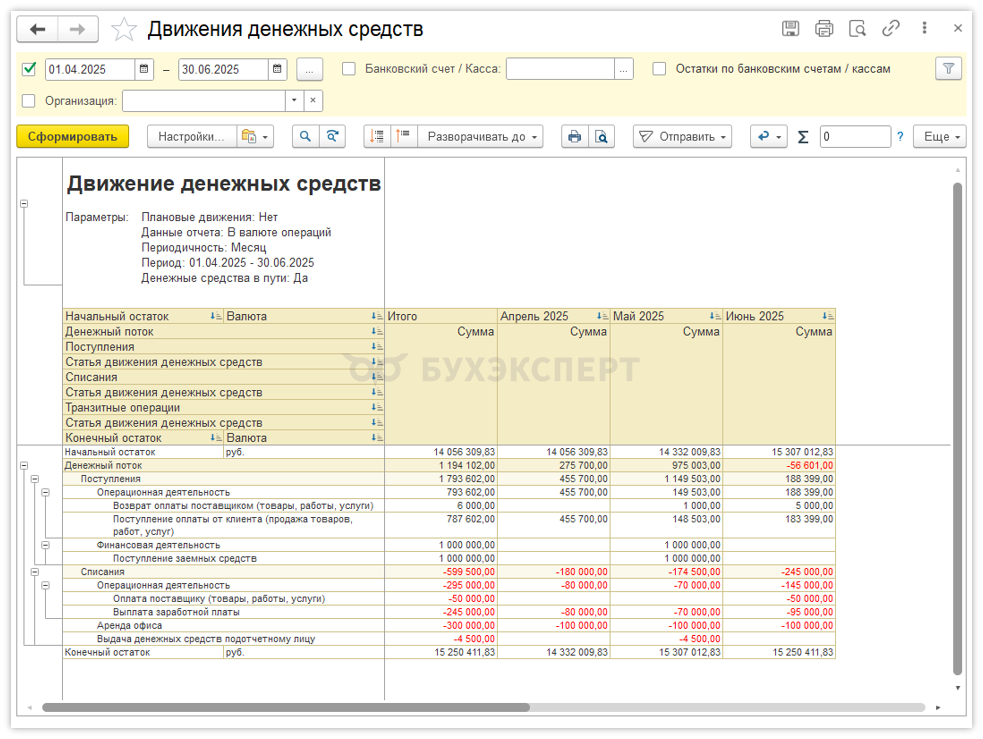Enable Банковский счет / Касса checkbox
983x739 pixels.
click(x=349, y=69)
